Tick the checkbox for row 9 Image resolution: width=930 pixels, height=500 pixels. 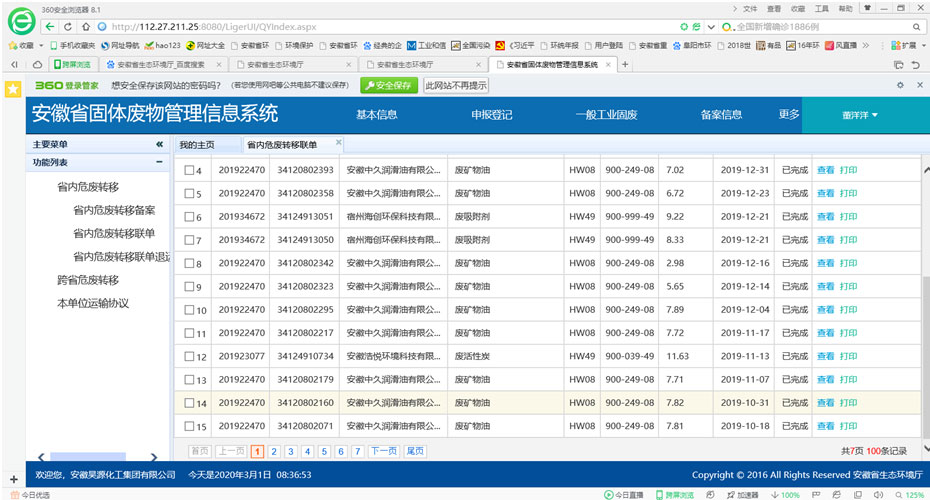(x=189, y=287)
